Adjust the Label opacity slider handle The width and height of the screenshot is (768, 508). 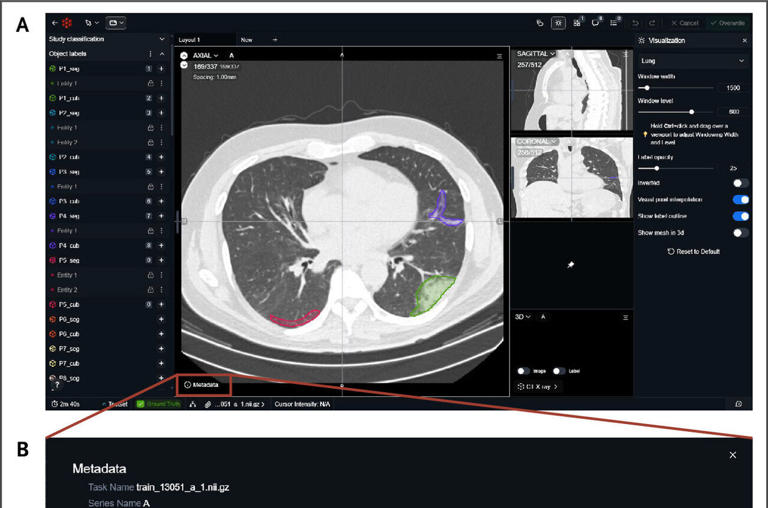656,168
